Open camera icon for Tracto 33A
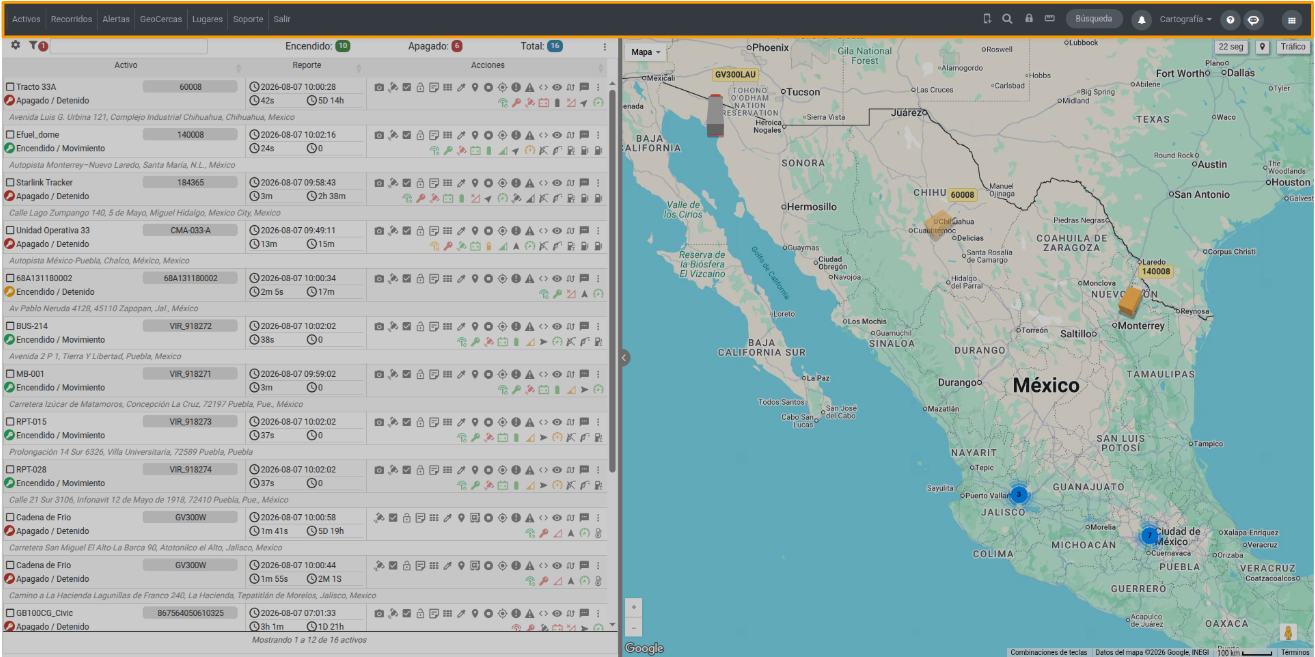Screen dimensions: 1315x657 379,87
